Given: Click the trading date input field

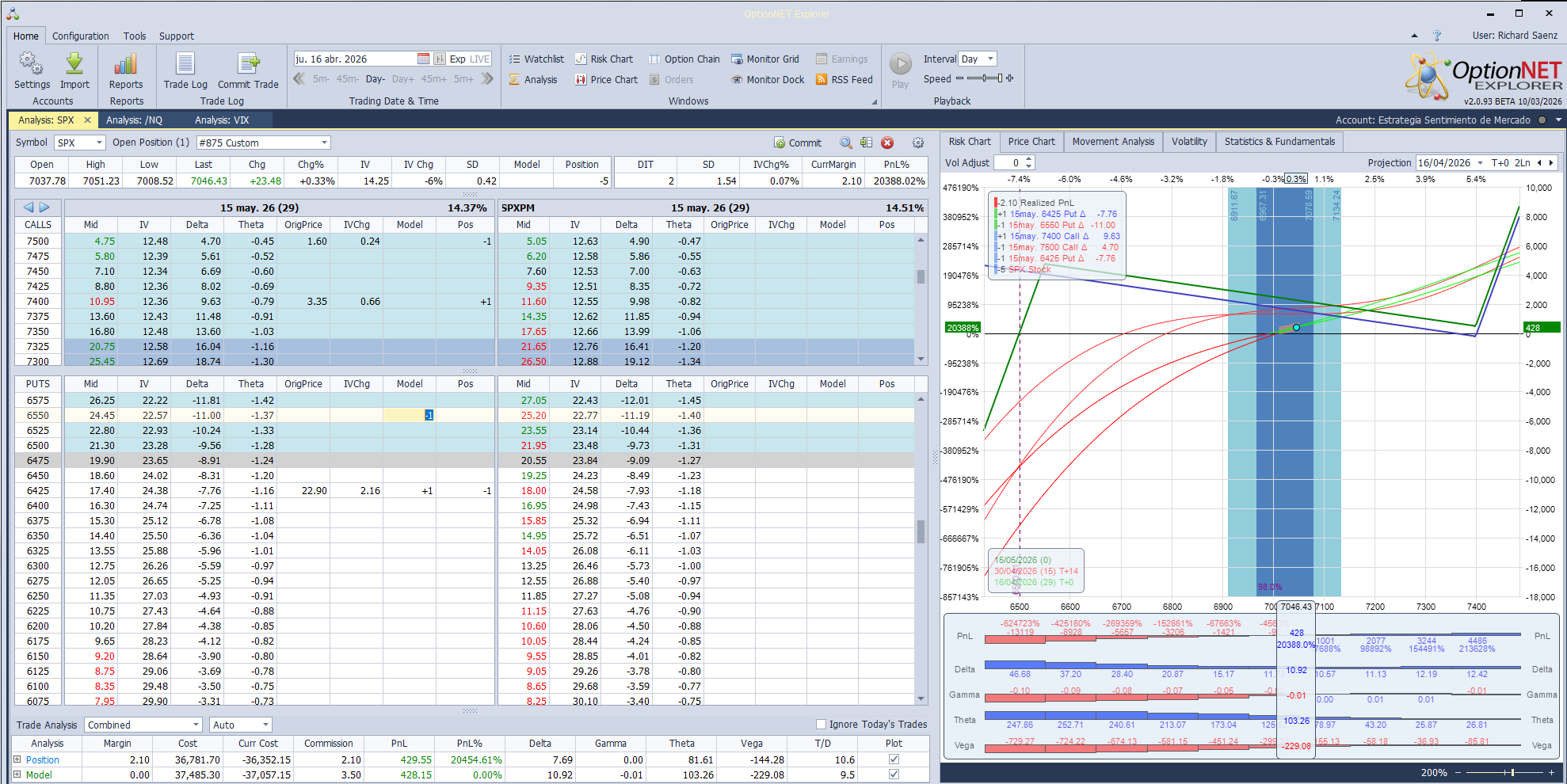Looking at the screenshot, I should click(x=354, y=59).
